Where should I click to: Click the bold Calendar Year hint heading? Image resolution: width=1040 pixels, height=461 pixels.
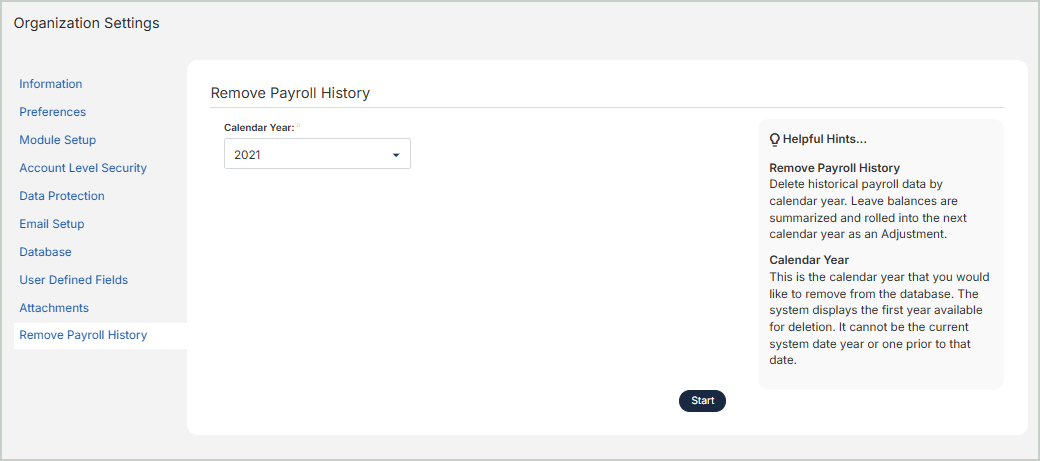pos(809,260)
